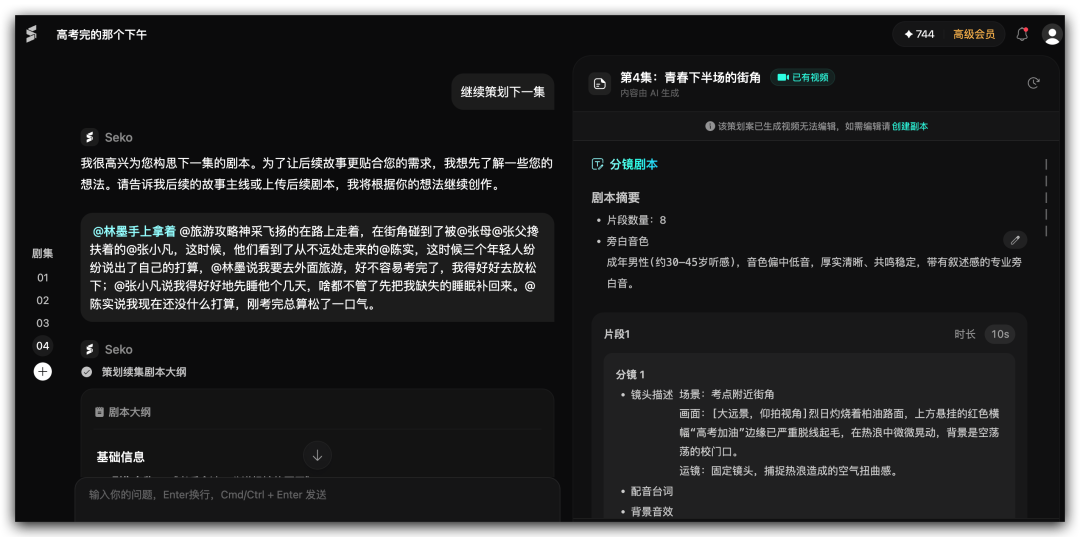
Task: Click the 内容由 AI 生成 caption
Action: [x=650, y=93]
